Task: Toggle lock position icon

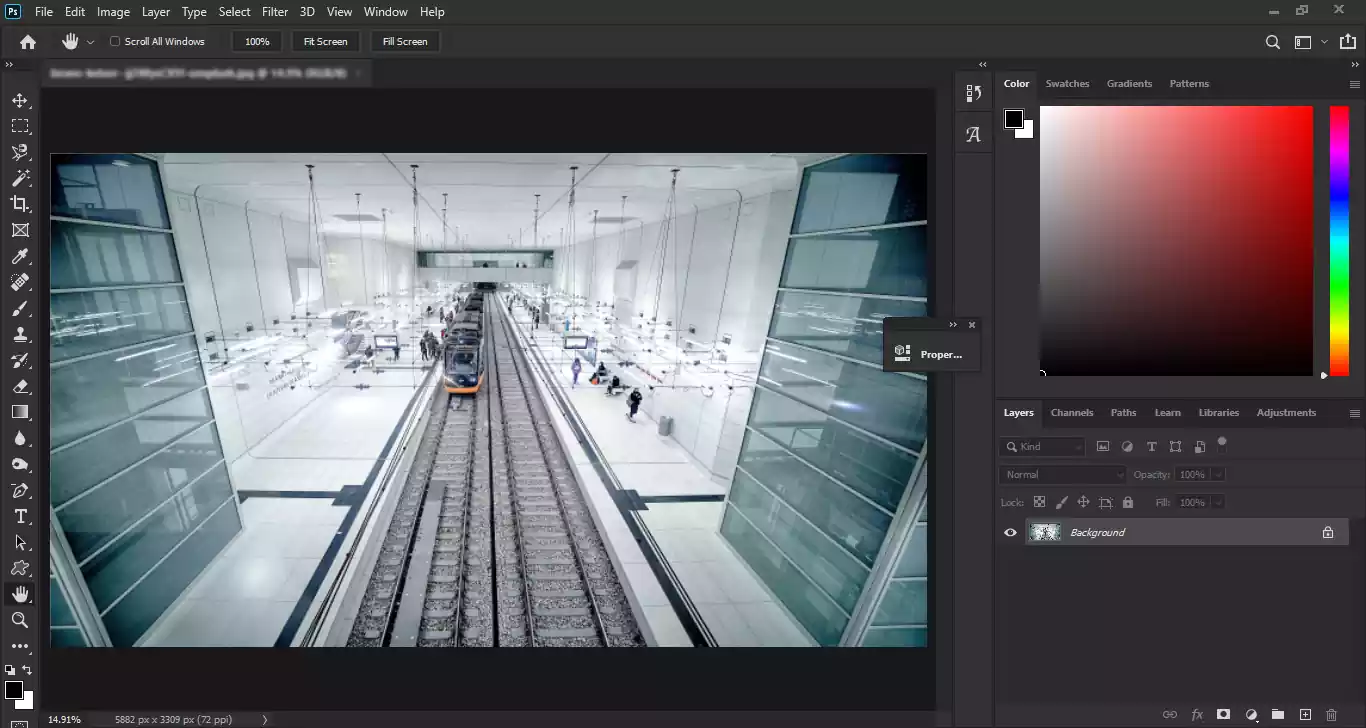Action: pyautogui.click(x=1083, y=502)
